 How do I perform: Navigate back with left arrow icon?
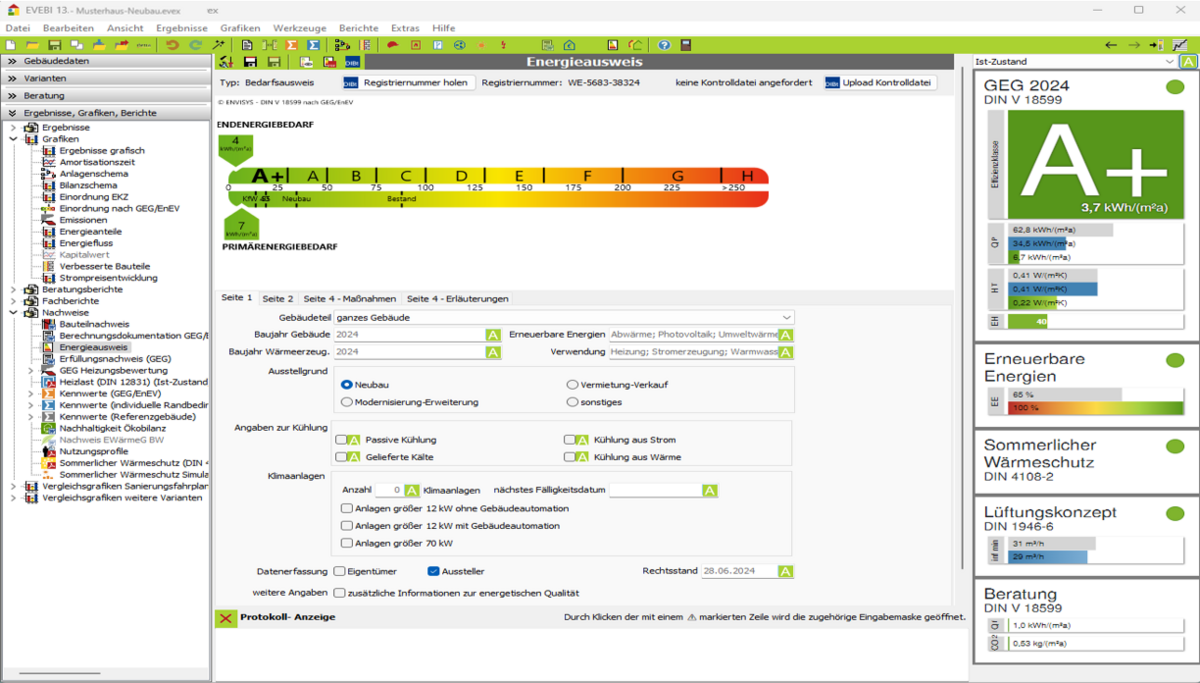[x=1111, y=45]
